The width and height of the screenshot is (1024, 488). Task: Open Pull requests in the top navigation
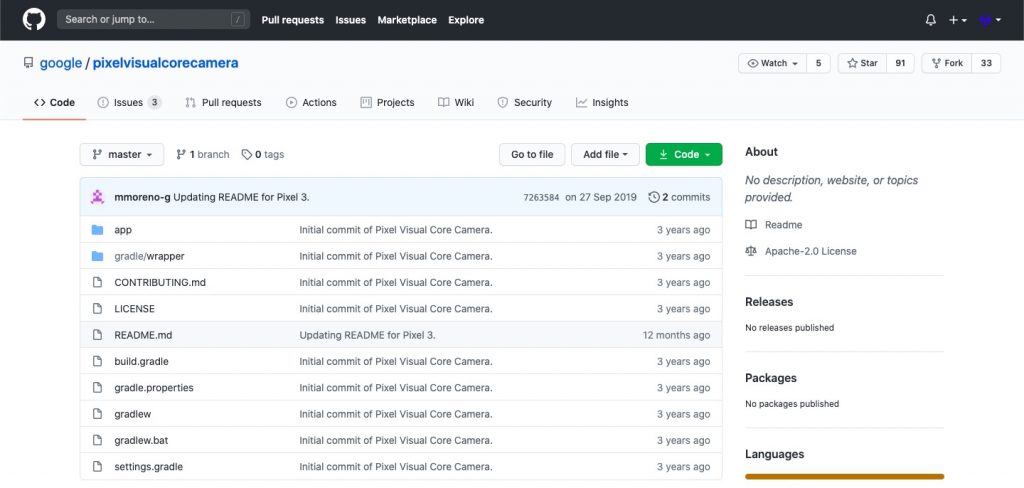pyautogui.click(x=293, y=20)
